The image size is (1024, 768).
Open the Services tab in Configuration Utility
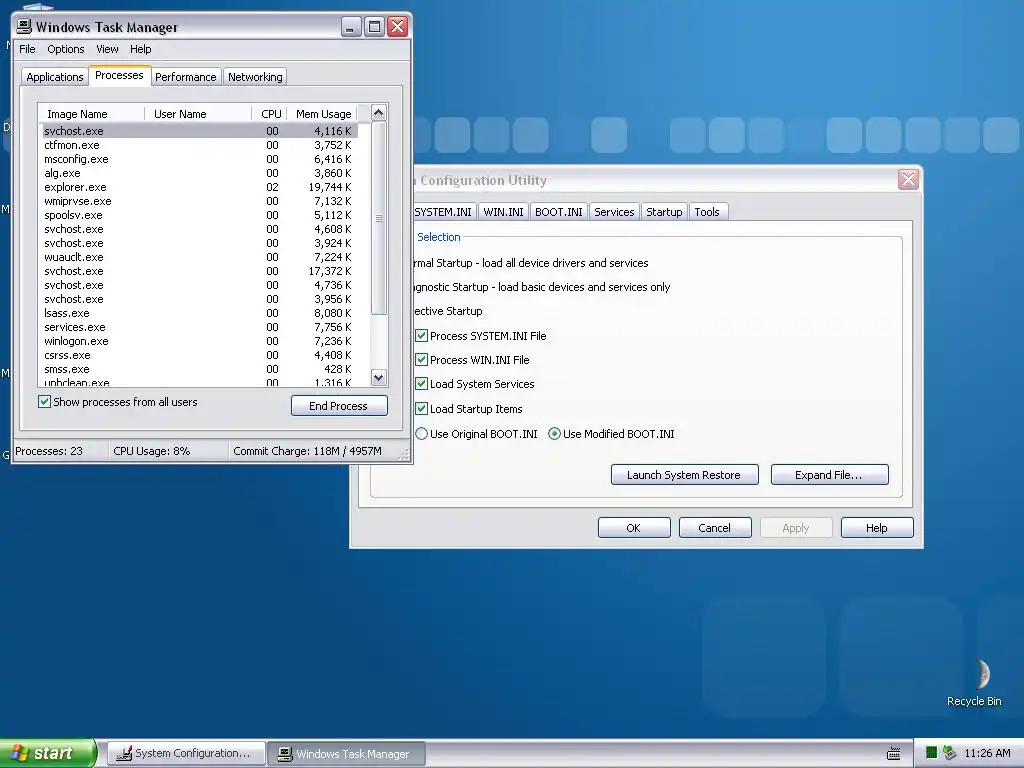tap(614, 212)
